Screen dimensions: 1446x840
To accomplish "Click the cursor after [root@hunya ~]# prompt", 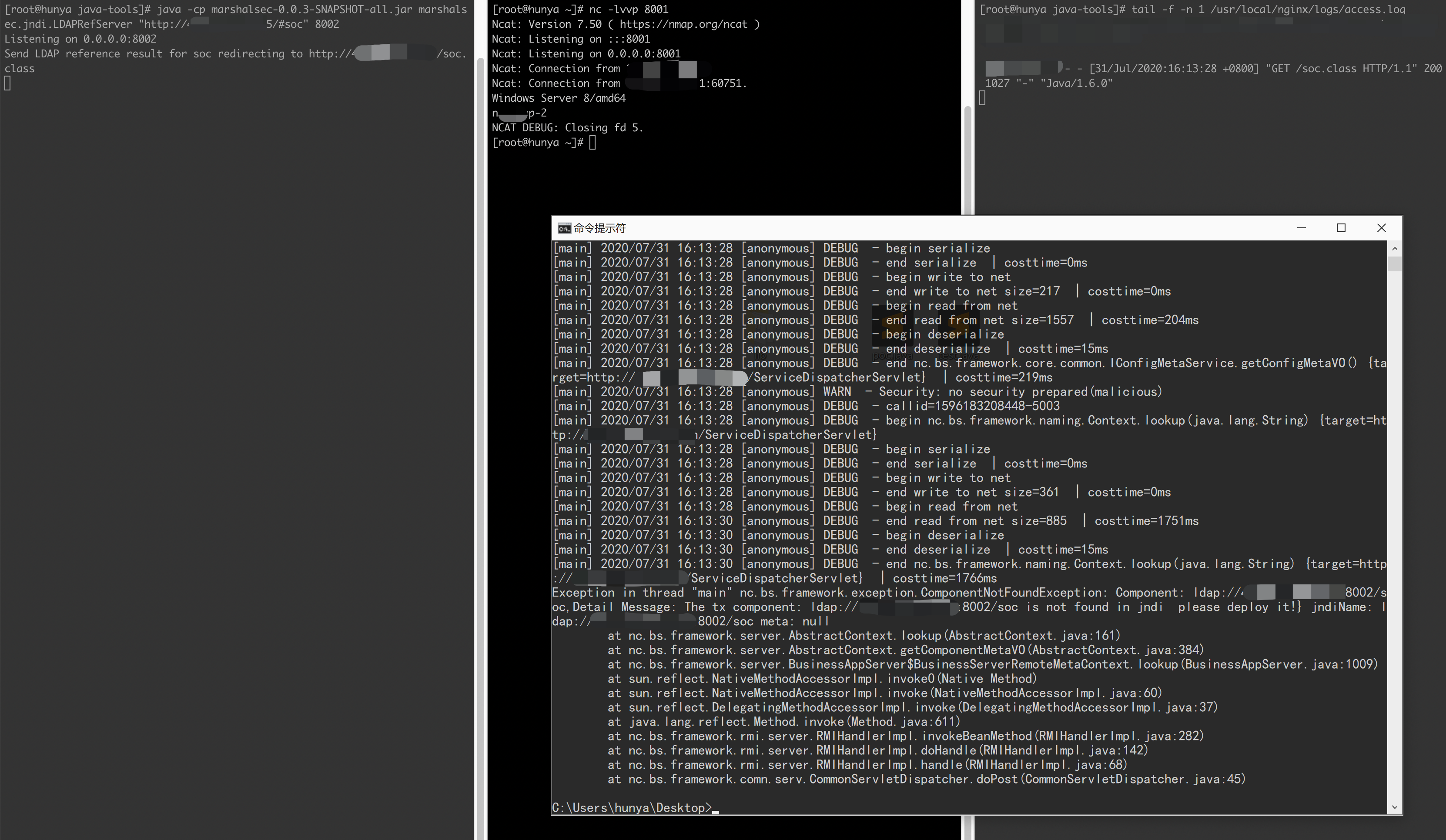I will point(593,142).
